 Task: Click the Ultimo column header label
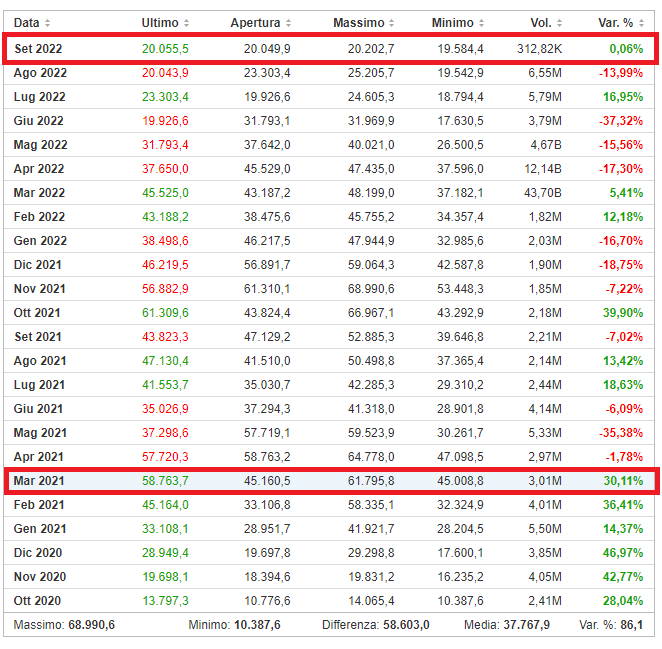160,23
